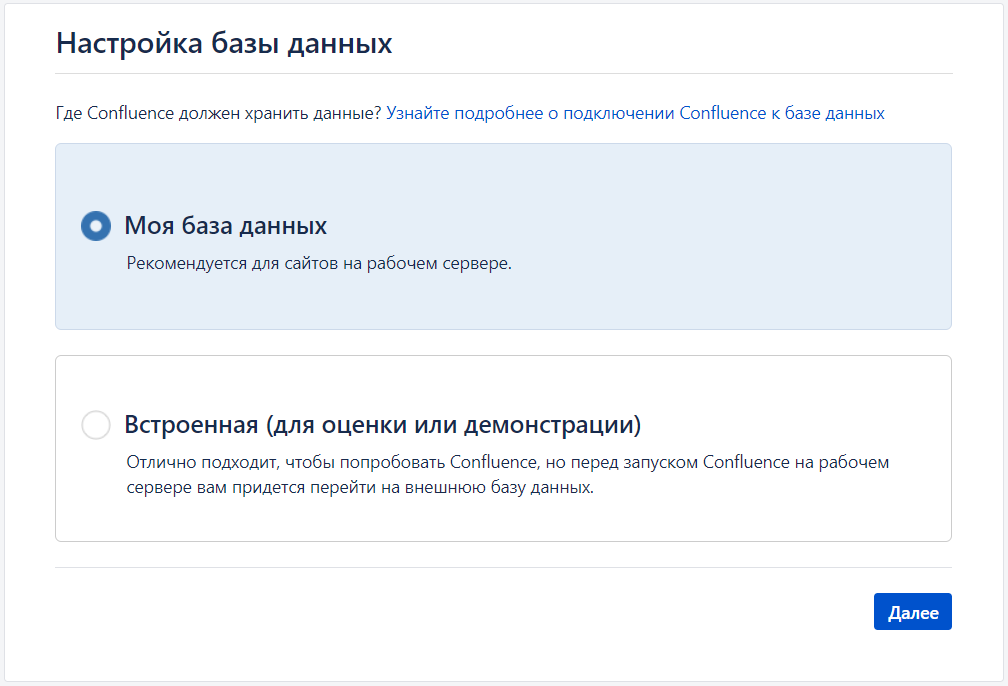Select the 'Встроенная' radio button
This screenshot has height=686, width=1008.
(96, 425)
